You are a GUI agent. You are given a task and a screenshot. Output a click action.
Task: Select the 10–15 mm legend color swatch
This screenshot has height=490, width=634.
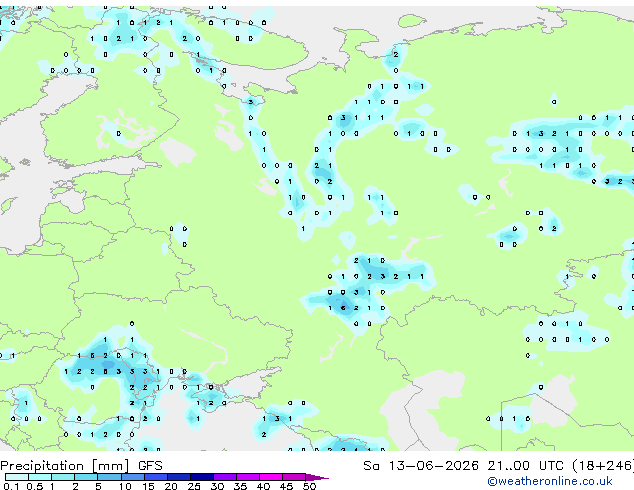tap(133, 477)
